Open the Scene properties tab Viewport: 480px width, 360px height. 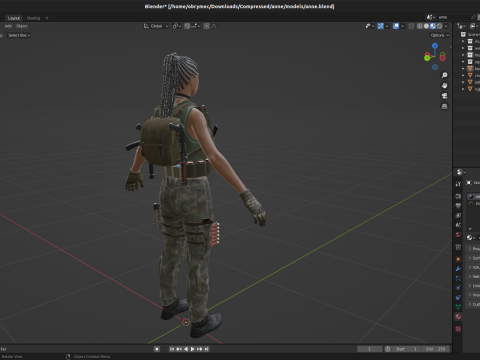point(458,225)
